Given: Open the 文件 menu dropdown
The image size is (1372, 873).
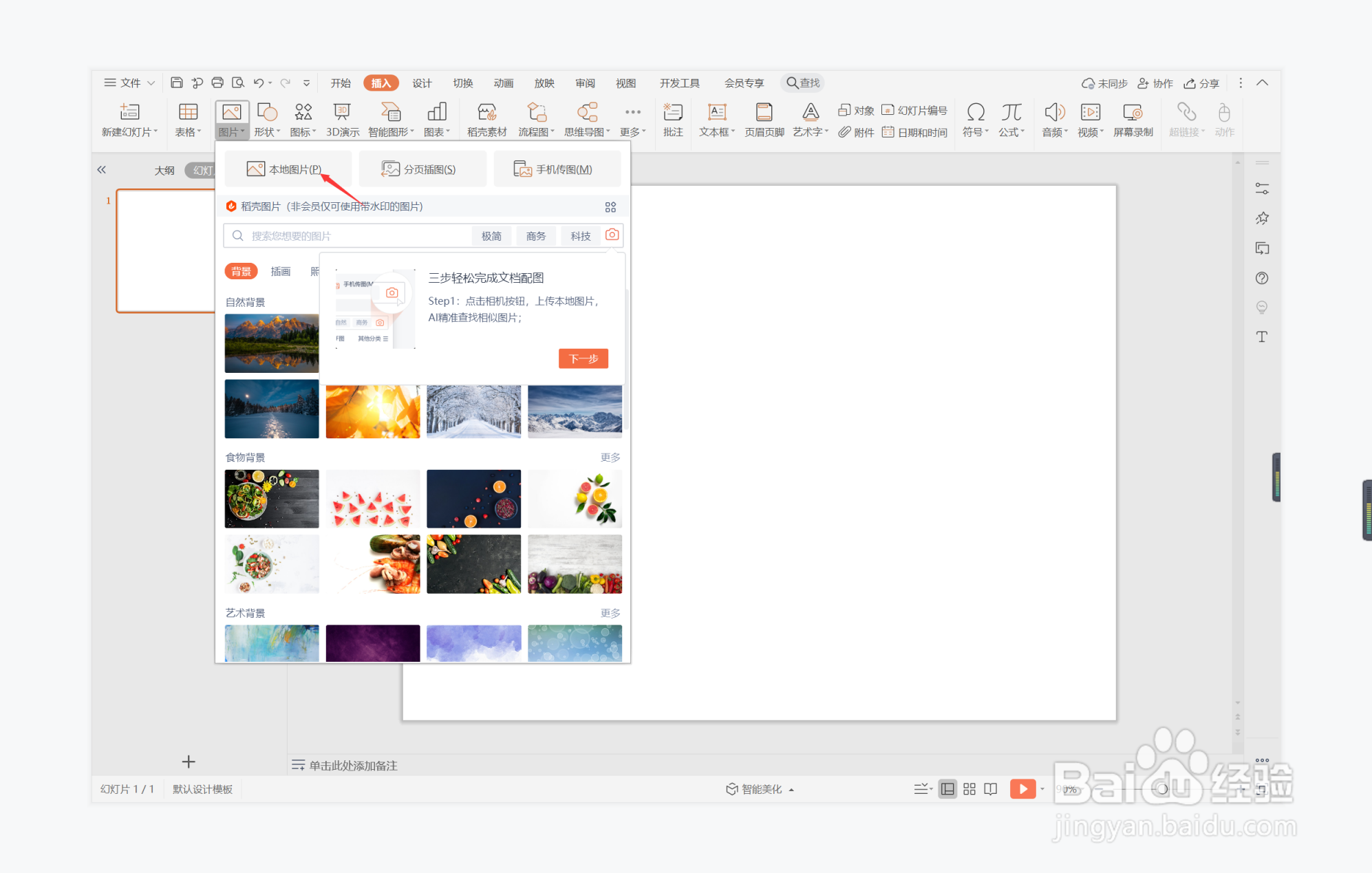Looking at the screenshot, I should (x=129, y=83).
